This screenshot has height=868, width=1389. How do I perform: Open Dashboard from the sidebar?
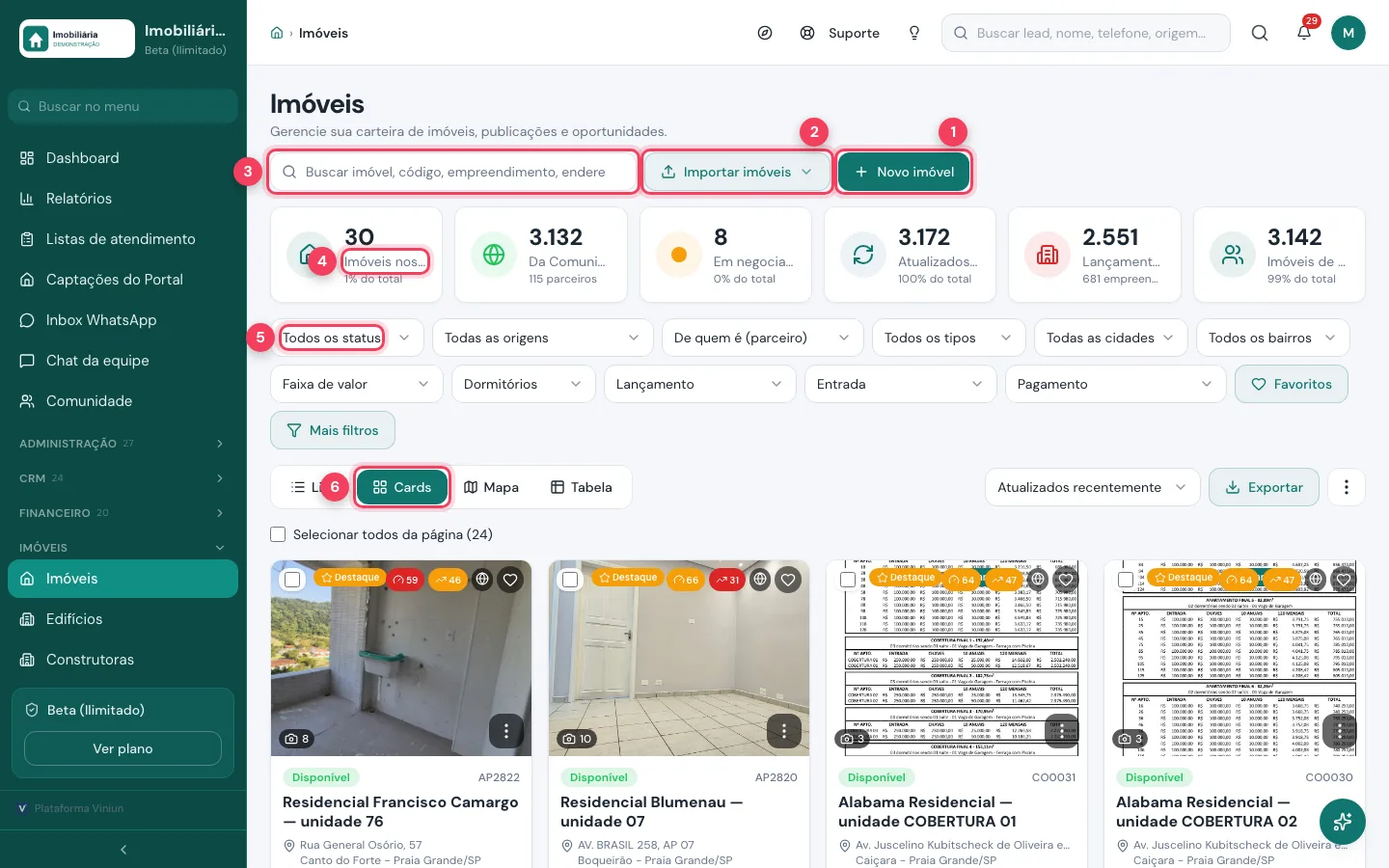[123, 158]
